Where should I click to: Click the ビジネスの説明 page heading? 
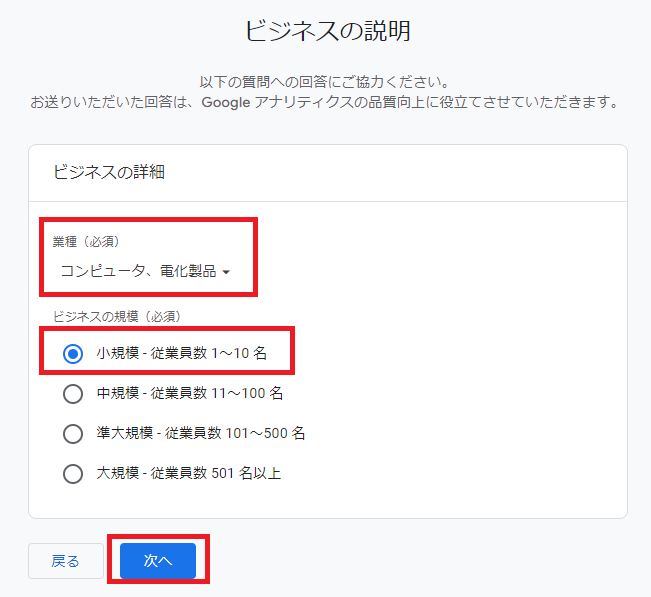coord(327,31)
